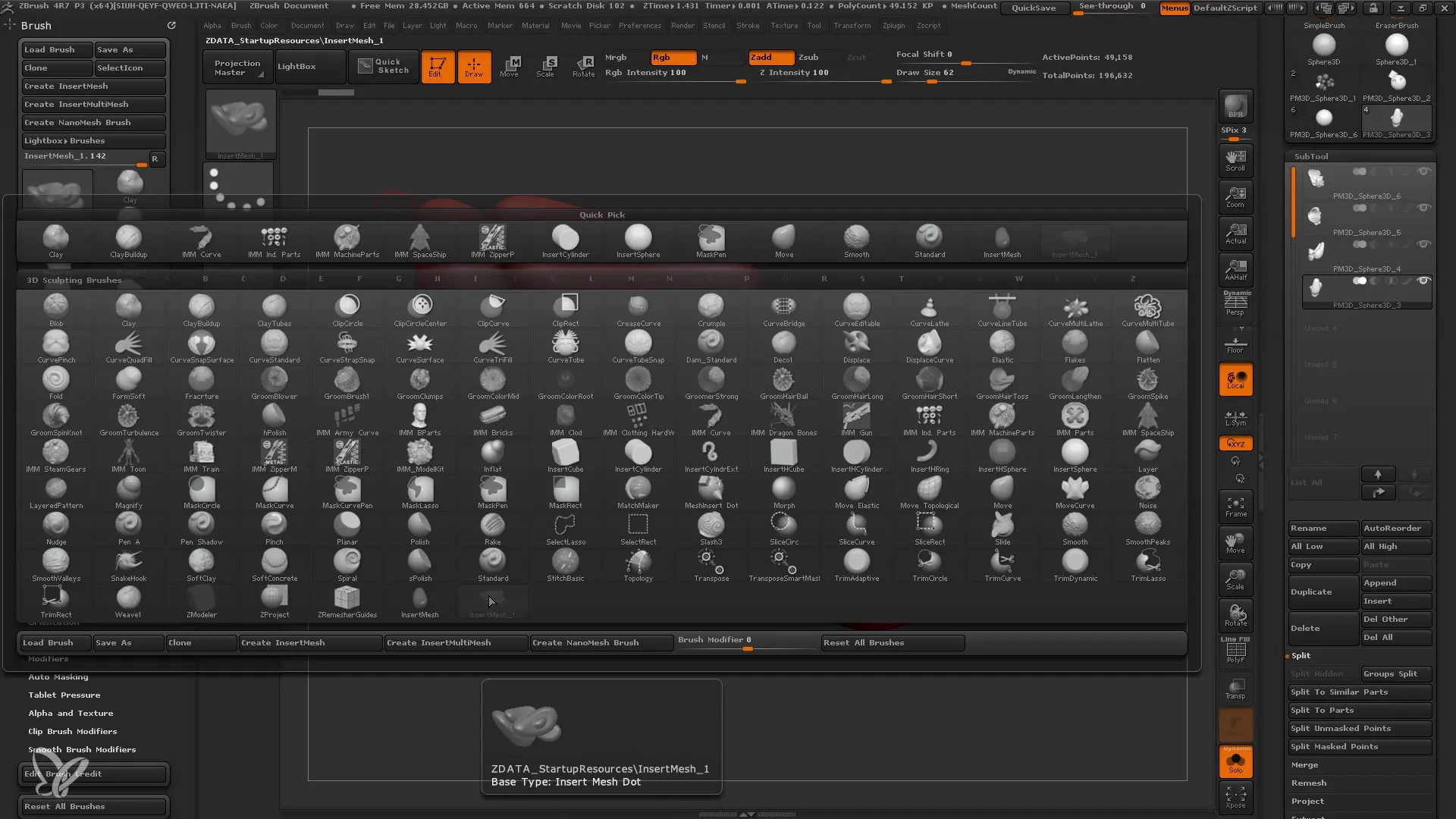Expand Smooth Brush Modifiers section
The width and height of the screenshot is (1456, 819).
[x=82, y=750]
